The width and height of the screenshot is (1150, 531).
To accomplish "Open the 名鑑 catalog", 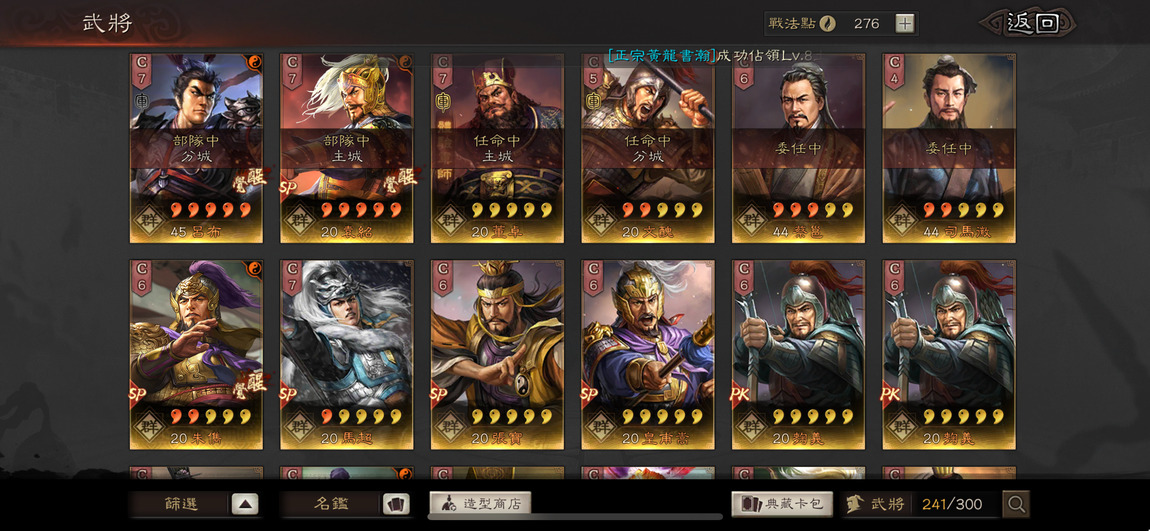I will 330,505.
